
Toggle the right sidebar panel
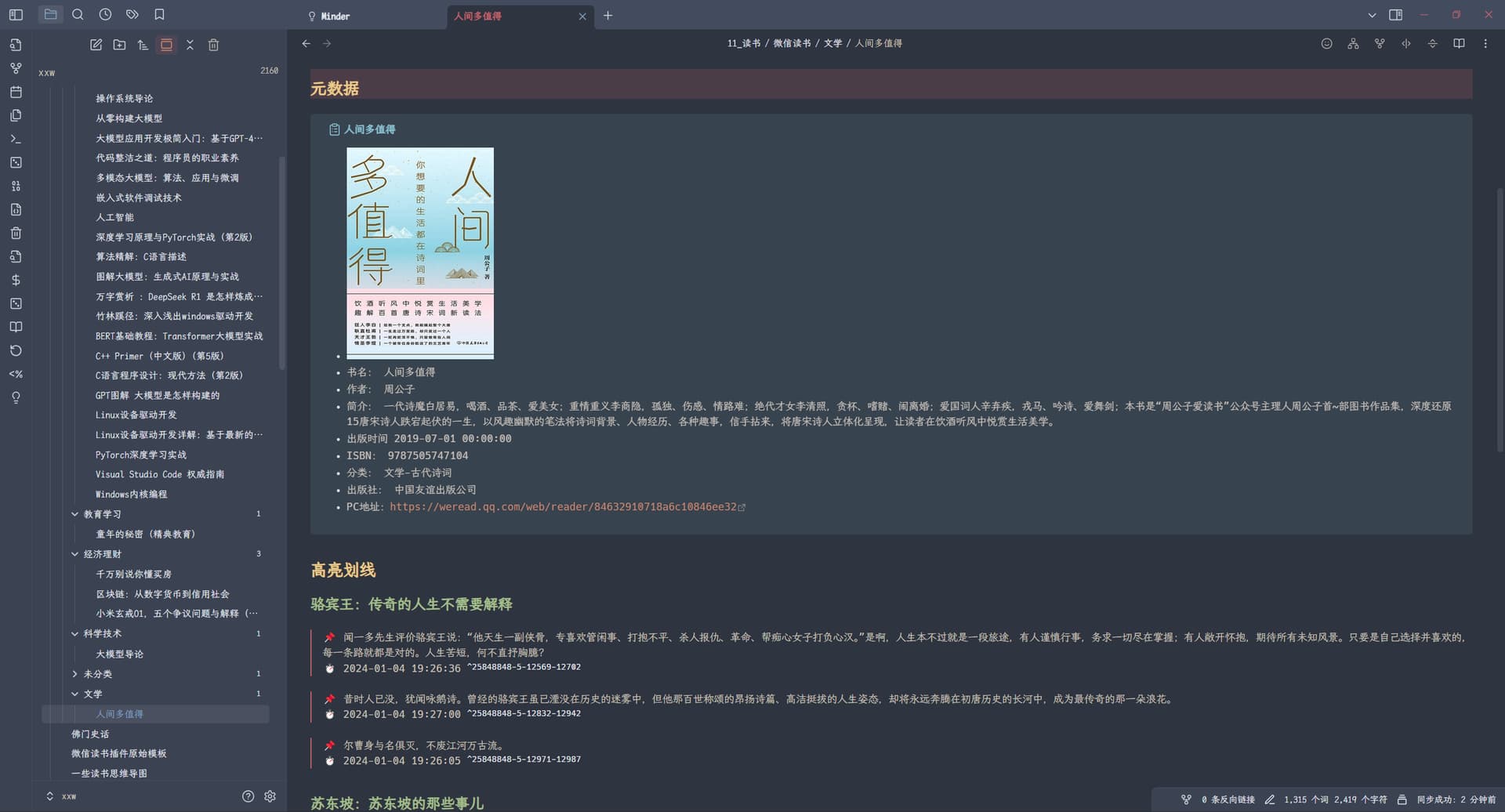[x=1396, y=15]
